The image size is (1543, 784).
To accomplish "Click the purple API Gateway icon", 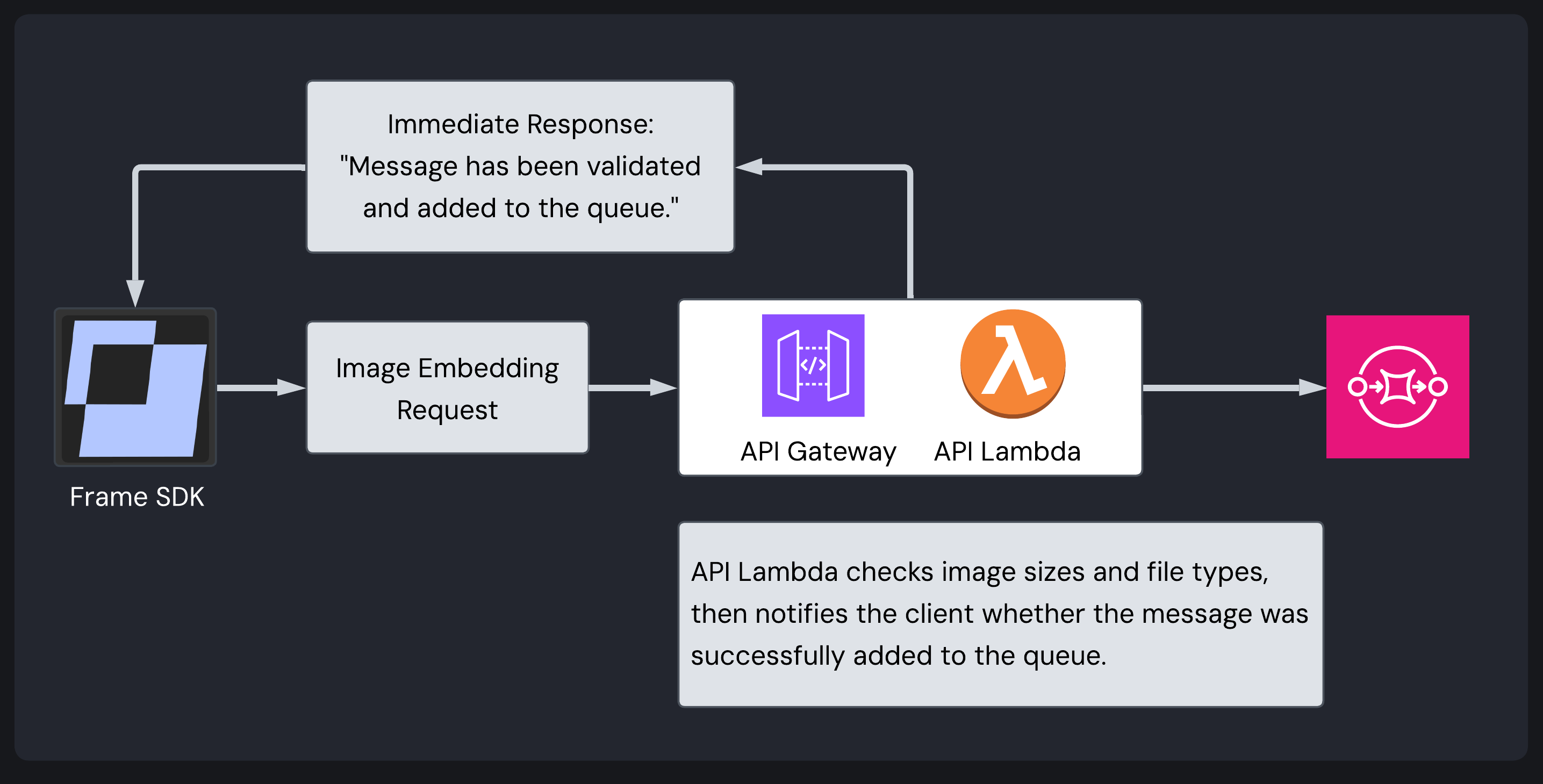I will (813, 365).
